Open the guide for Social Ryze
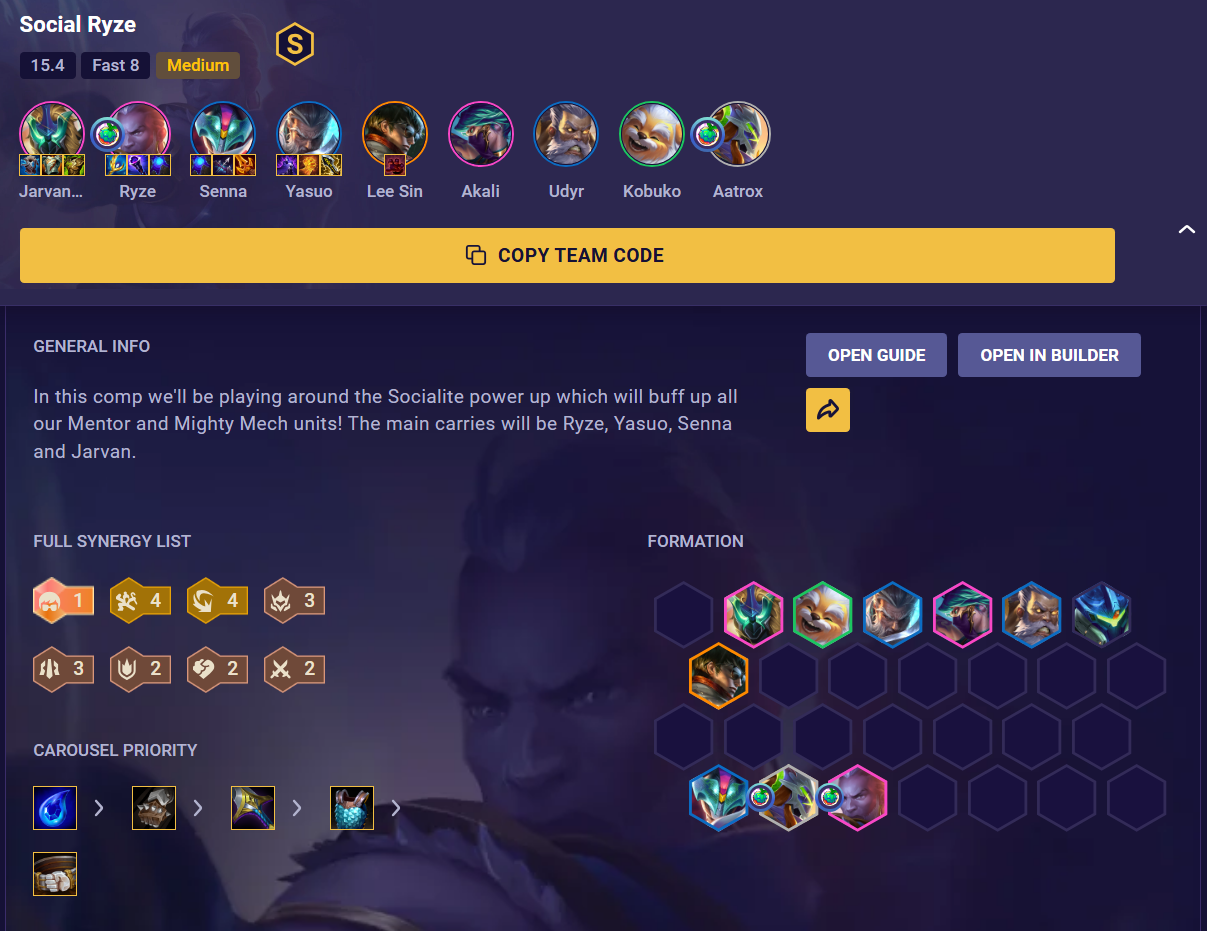Viewport: 1207px width, 931px height. tap(876, 355)
